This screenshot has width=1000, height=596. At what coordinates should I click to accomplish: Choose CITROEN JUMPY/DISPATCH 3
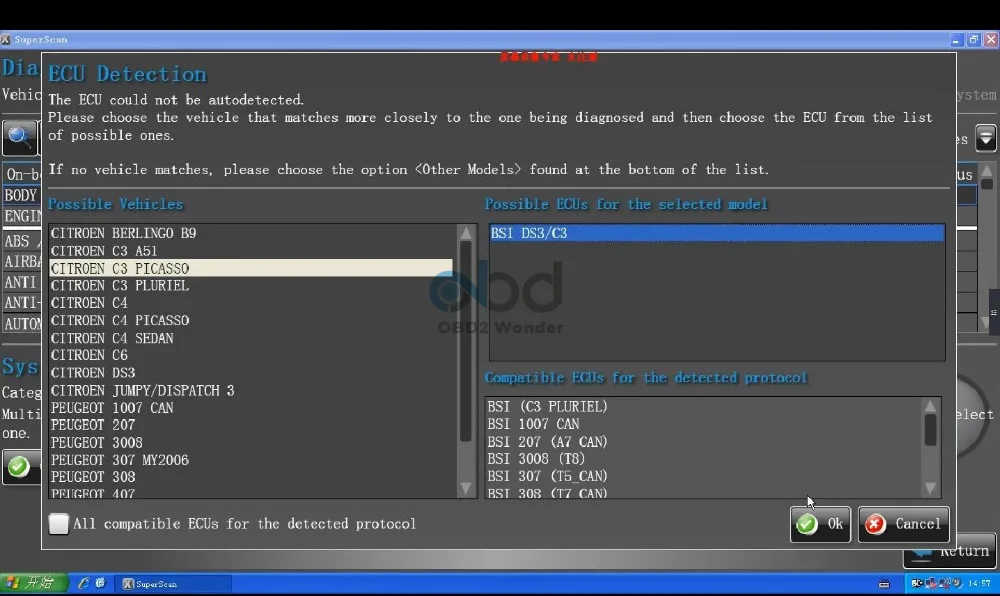click(x=251, y=390)
